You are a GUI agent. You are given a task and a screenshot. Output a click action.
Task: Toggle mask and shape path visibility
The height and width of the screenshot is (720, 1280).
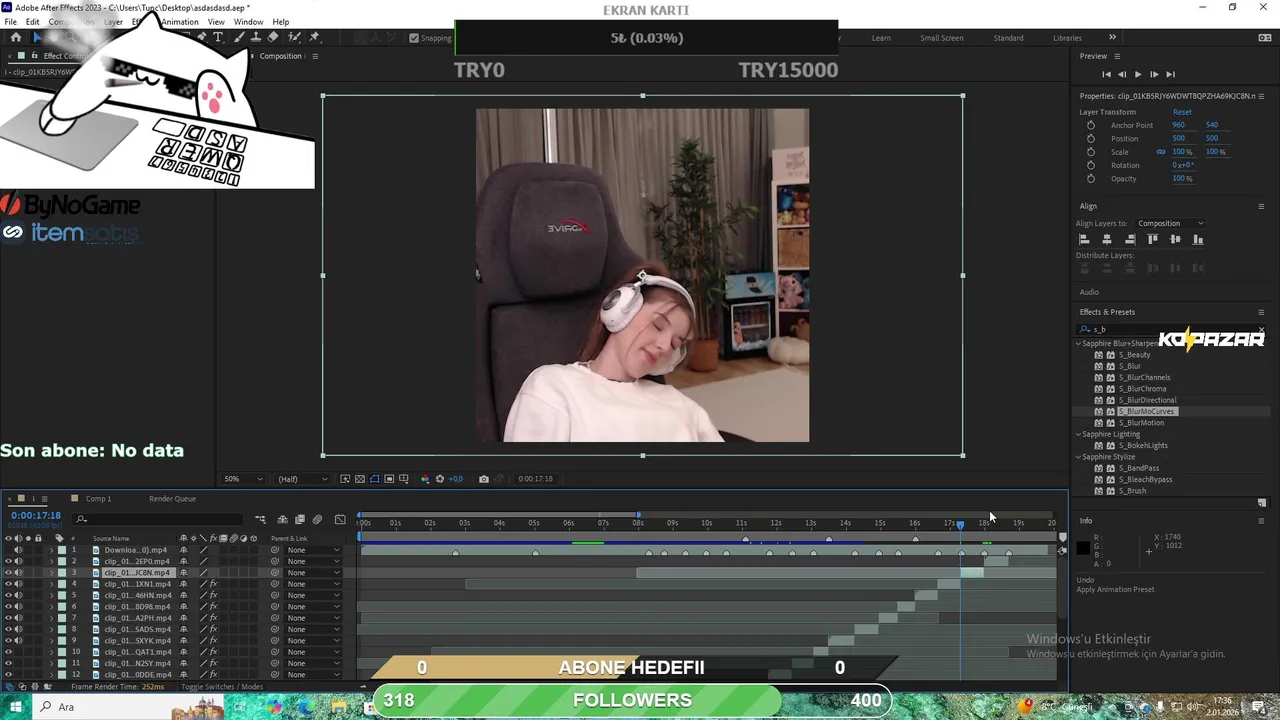tap(375, 479)
